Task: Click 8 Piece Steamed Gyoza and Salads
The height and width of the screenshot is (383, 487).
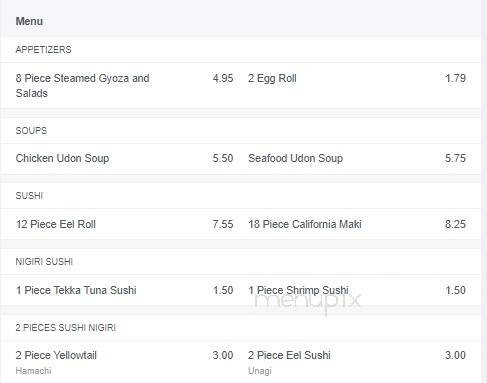Action: (82, 86)
